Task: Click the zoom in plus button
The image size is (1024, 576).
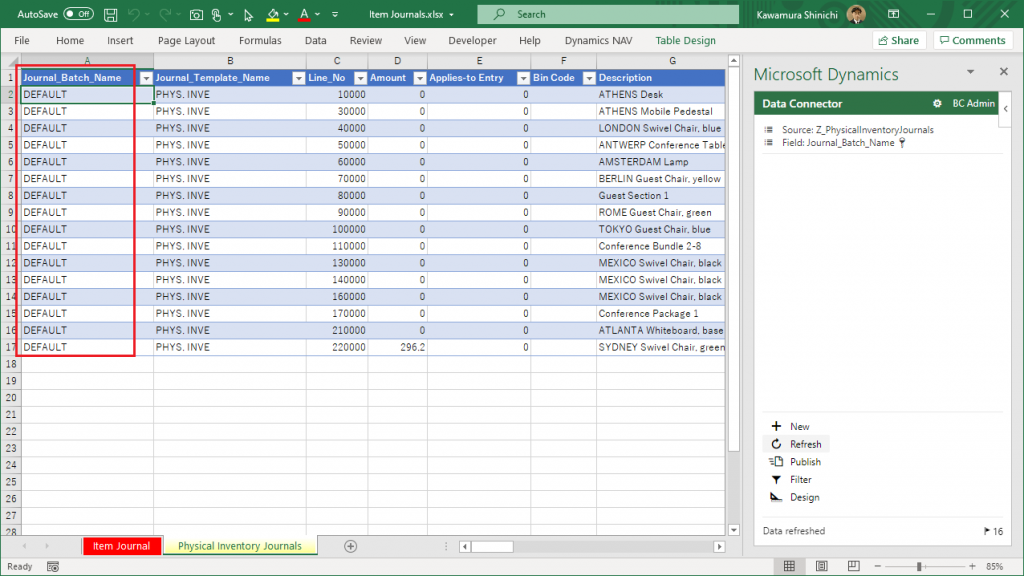Action: coord(972,566)
